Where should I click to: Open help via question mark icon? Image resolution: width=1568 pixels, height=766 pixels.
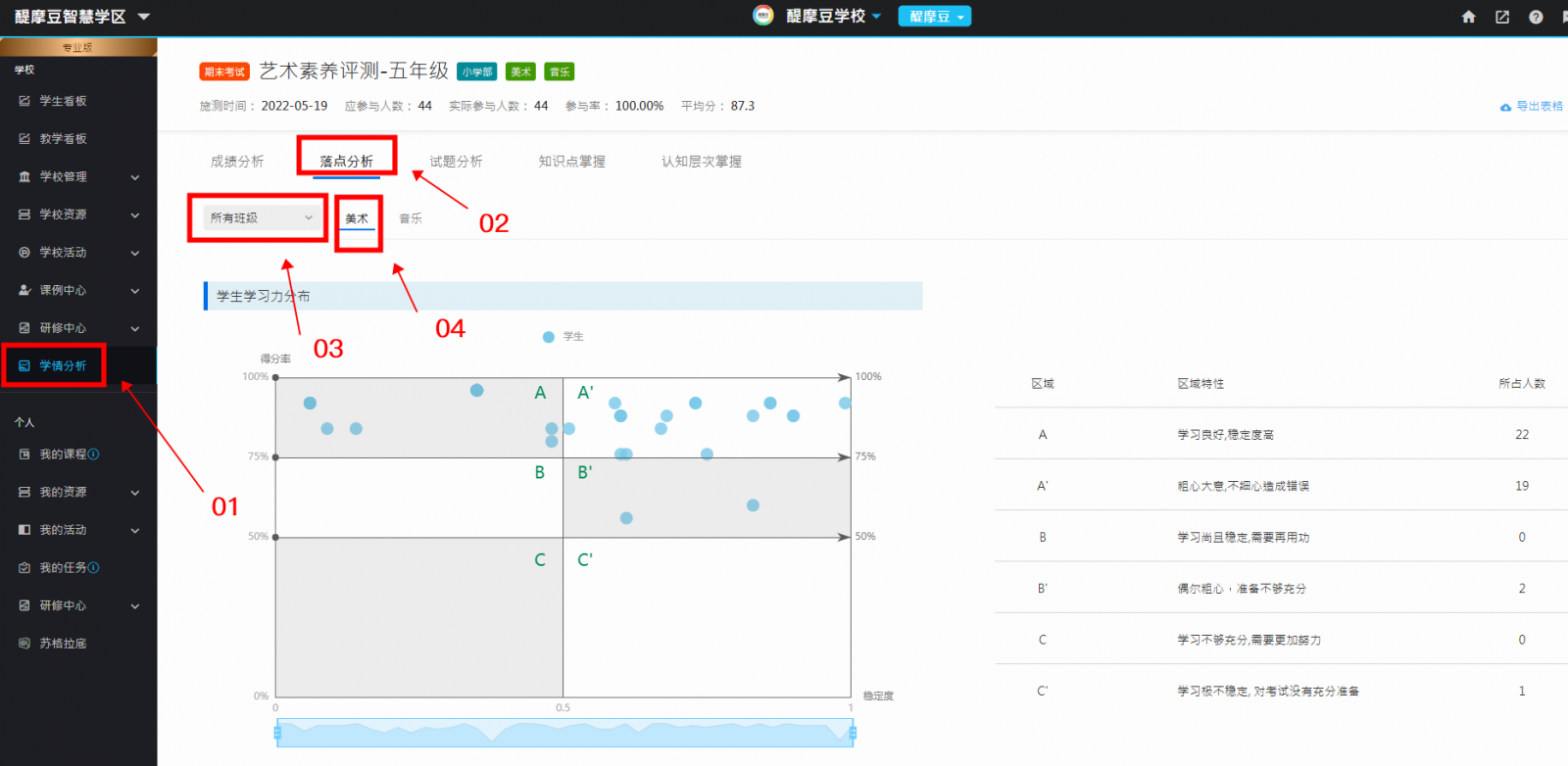coord(1536,17)
